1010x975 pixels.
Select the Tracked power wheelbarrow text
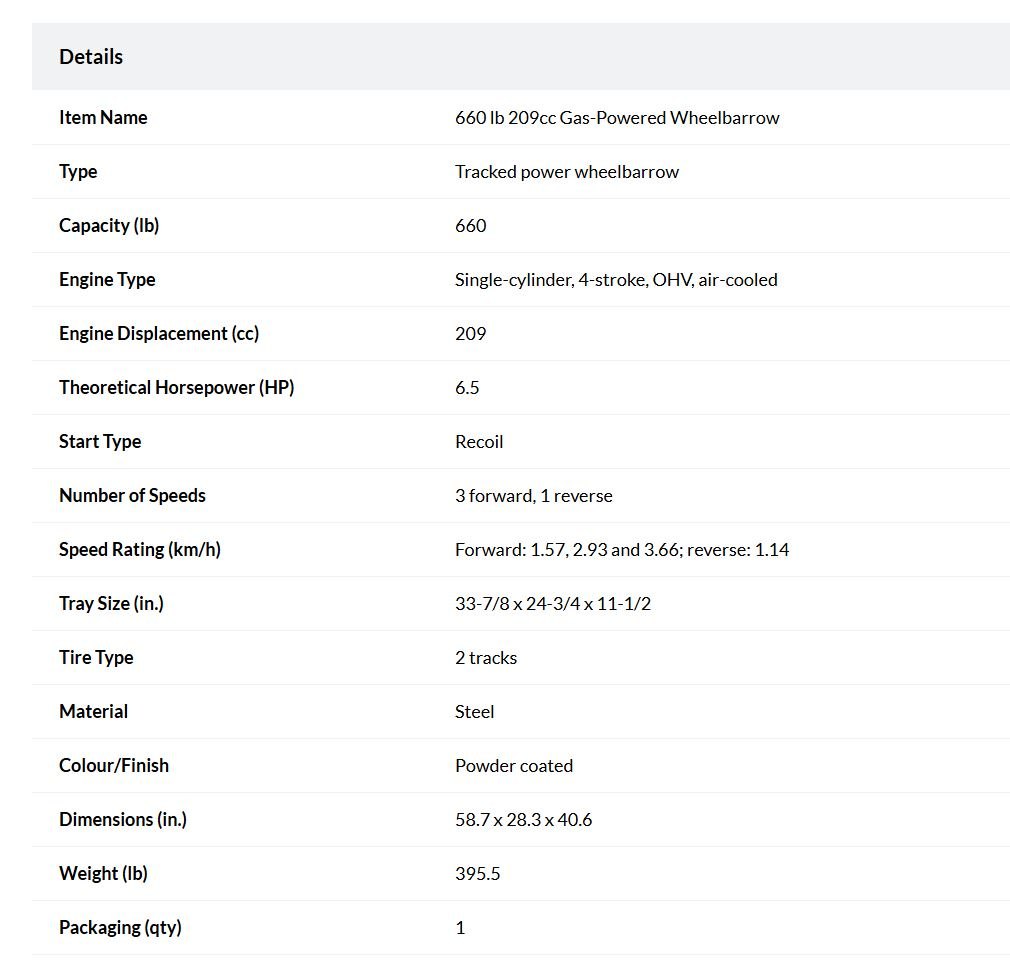click(566, 172)
